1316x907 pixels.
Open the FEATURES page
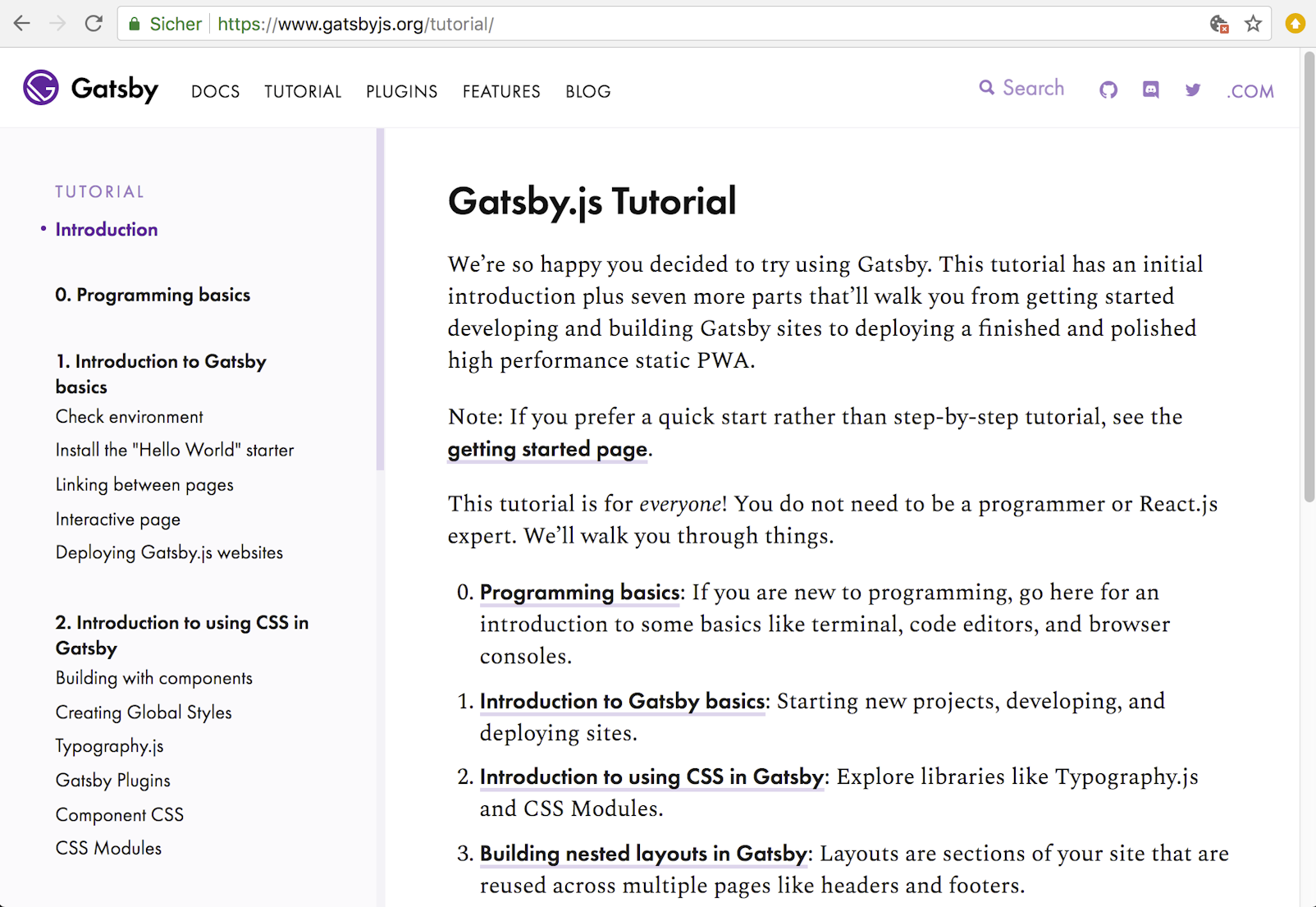tap(501, 91)
